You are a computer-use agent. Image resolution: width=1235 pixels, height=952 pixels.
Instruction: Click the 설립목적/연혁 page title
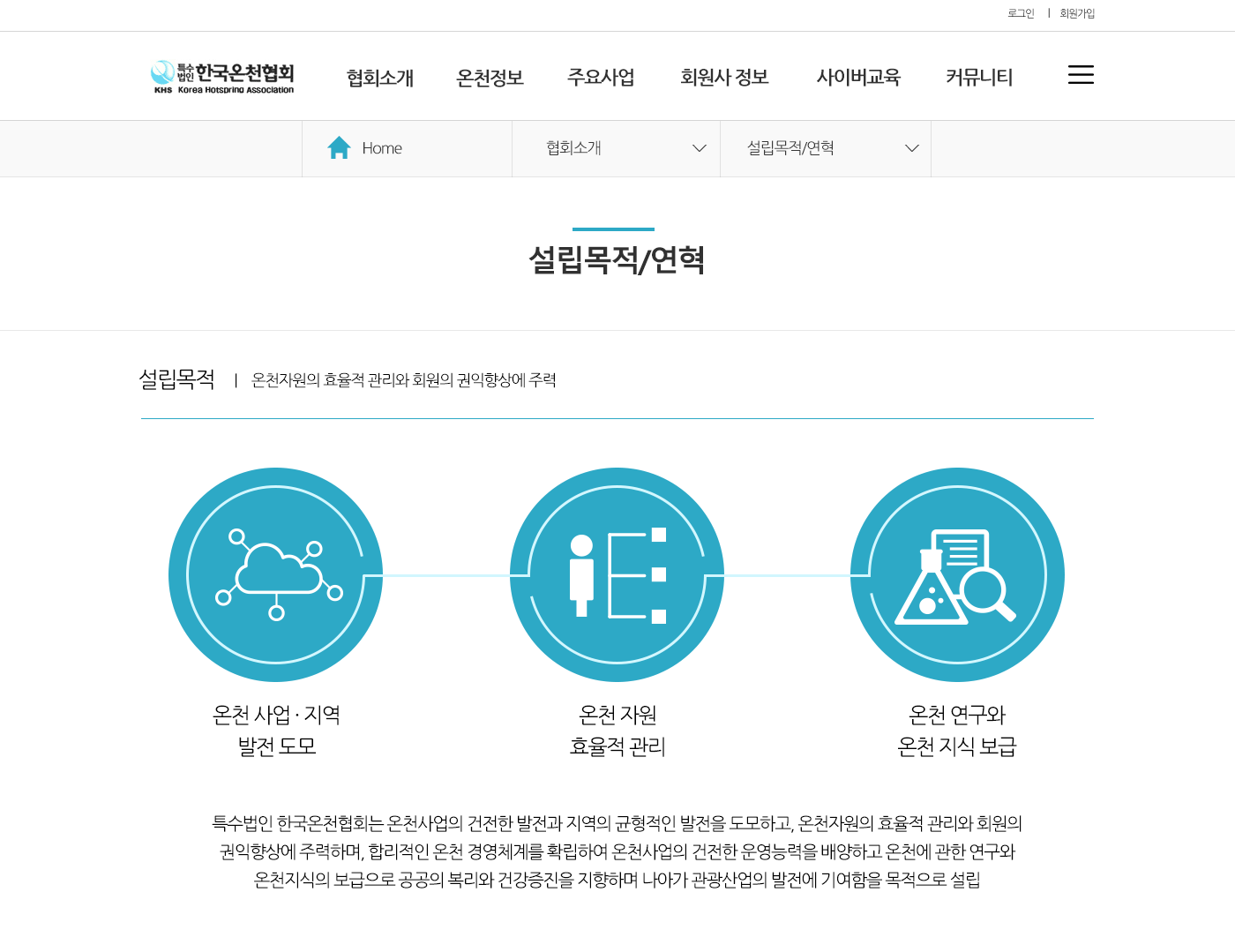(617, 260)
